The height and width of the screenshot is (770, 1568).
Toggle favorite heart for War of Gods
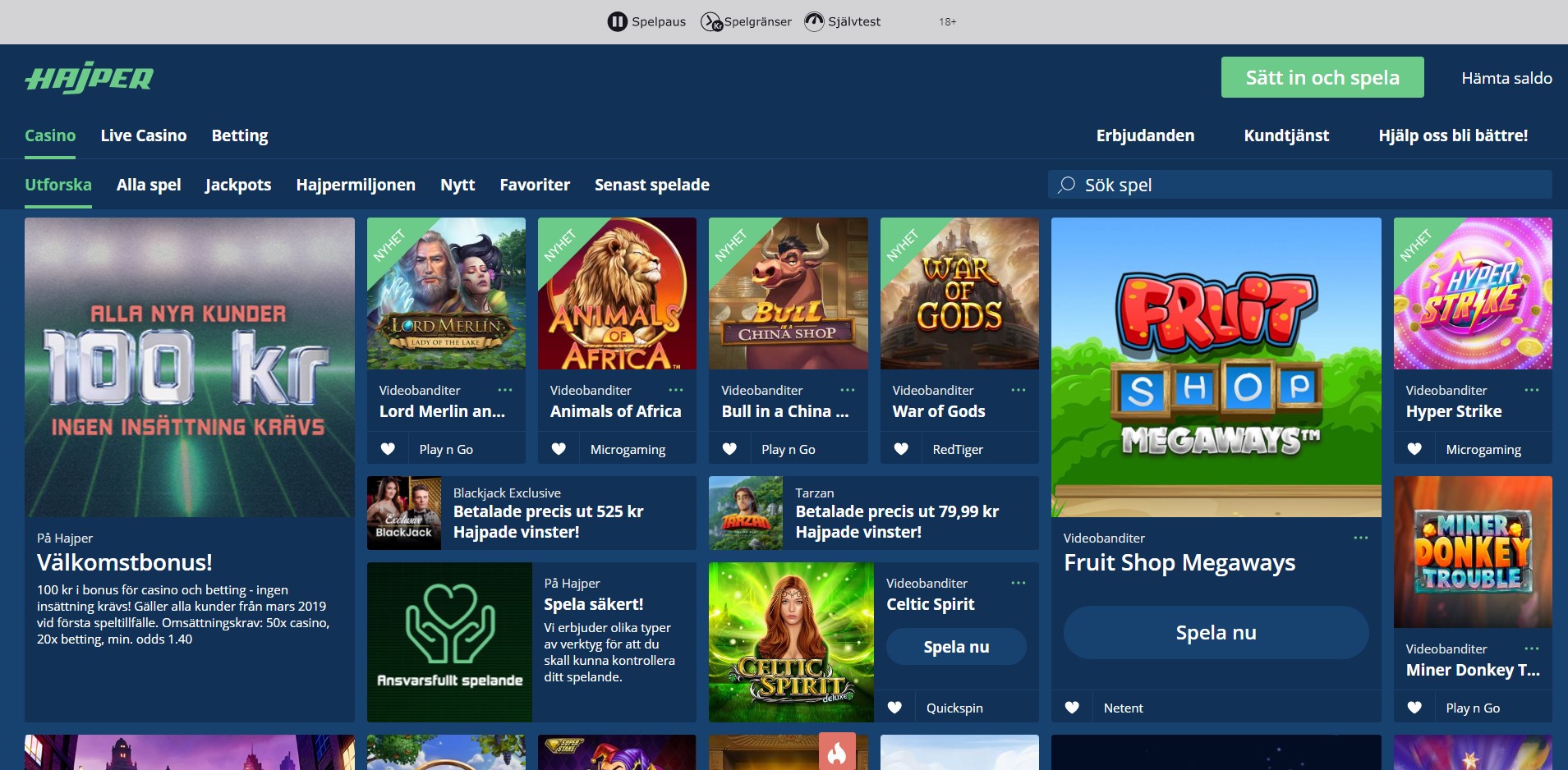(x=901, y=449)
